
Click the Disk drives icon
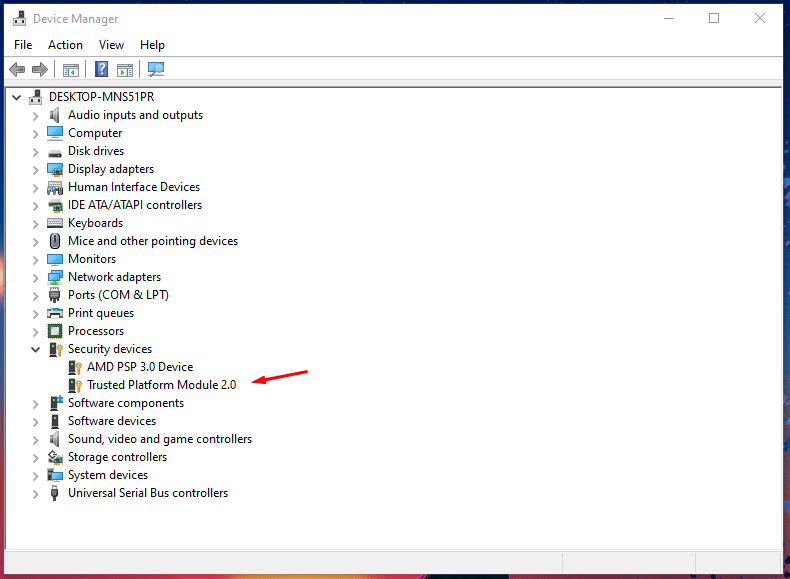pos(54,153)
